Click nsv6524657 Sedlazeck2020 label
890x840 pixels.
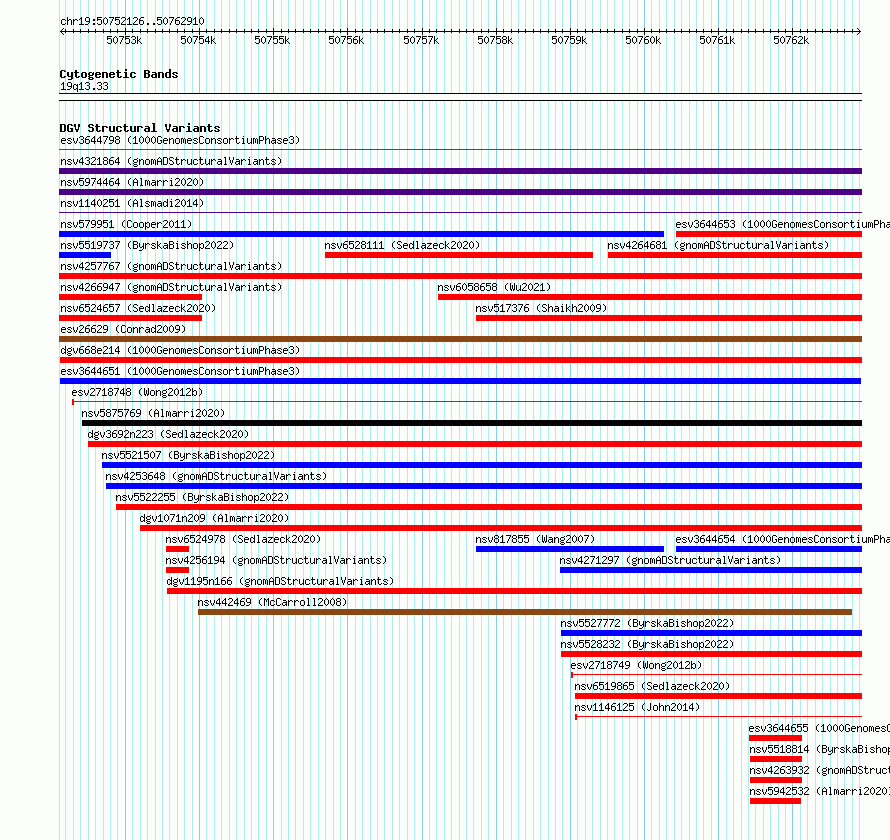[138, 308]
